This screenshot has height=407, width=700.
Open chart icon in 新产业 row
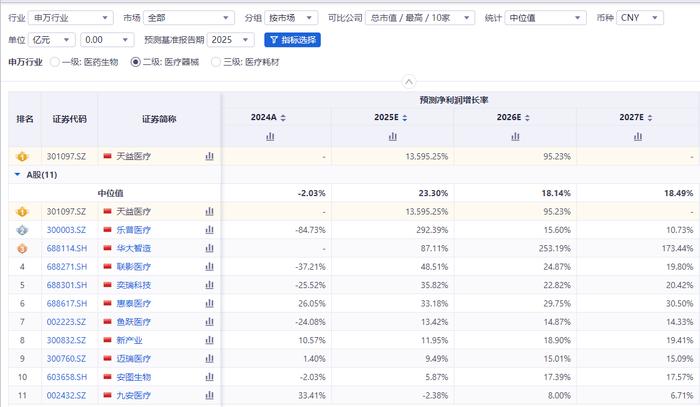pyautogui.click(x=209, y=340)
